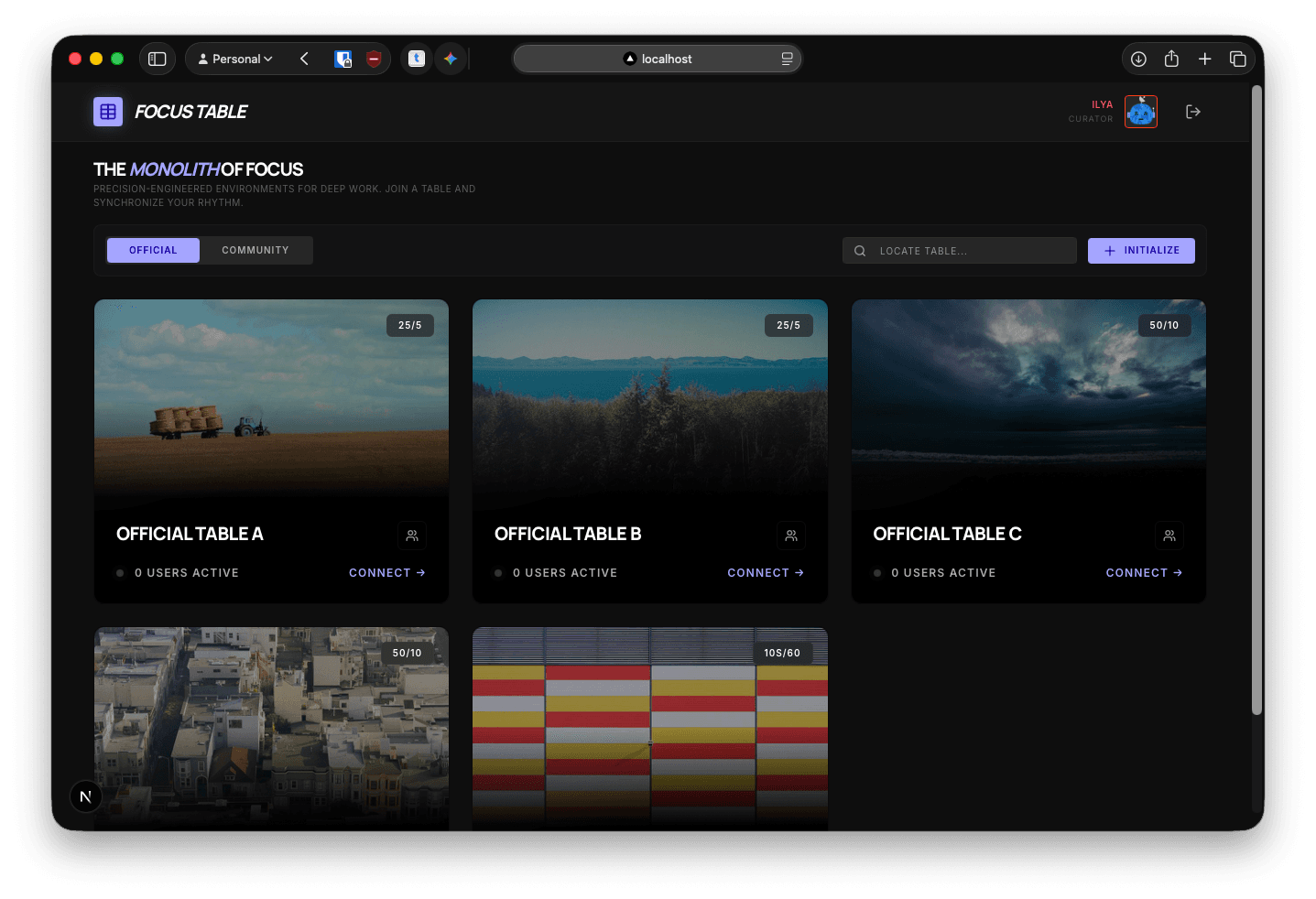This screenshot has height=899, width=1316.
Task: Click the plus icon inside the Initialize button
Action: [1109, 250]
